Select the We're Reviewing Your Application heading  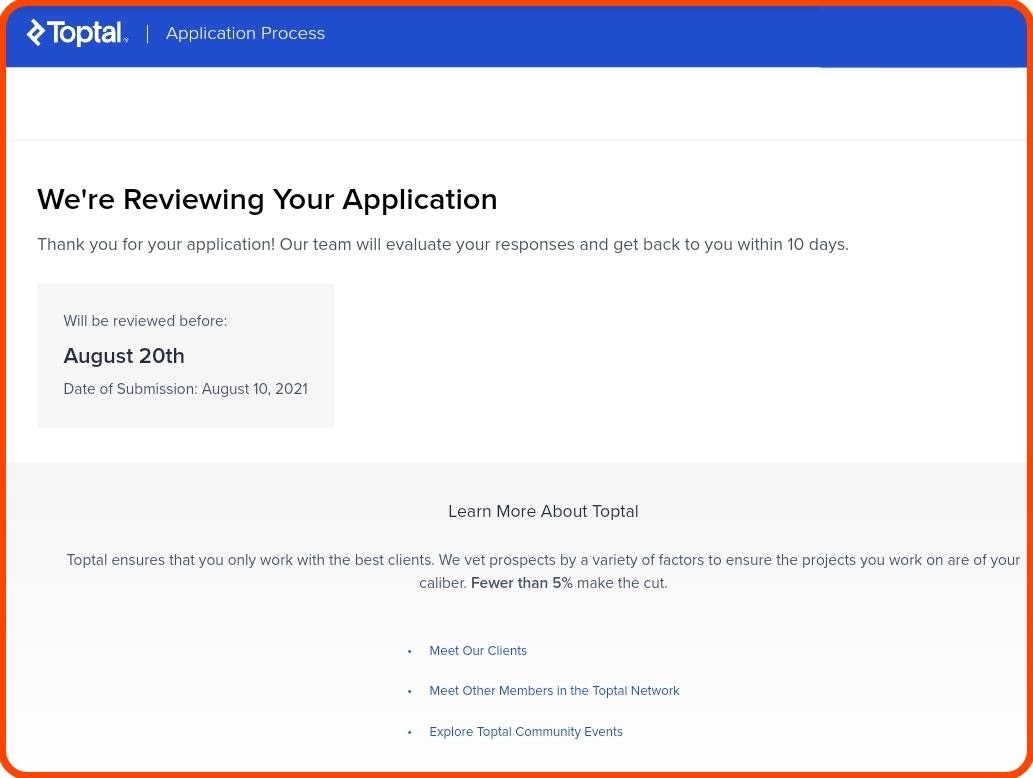pyautogui.click(x=267, y=200)
